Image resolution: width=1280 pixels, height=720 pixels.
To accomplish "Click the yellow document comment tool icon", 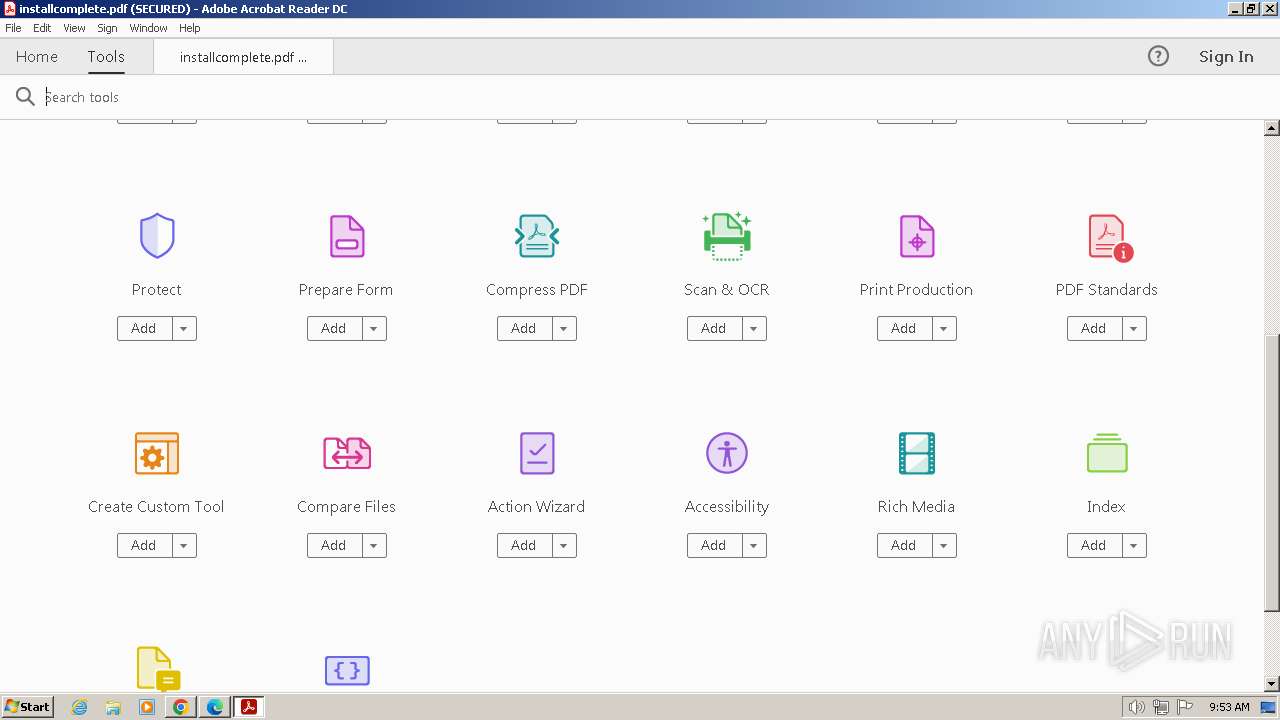I will tap(158, 669).
